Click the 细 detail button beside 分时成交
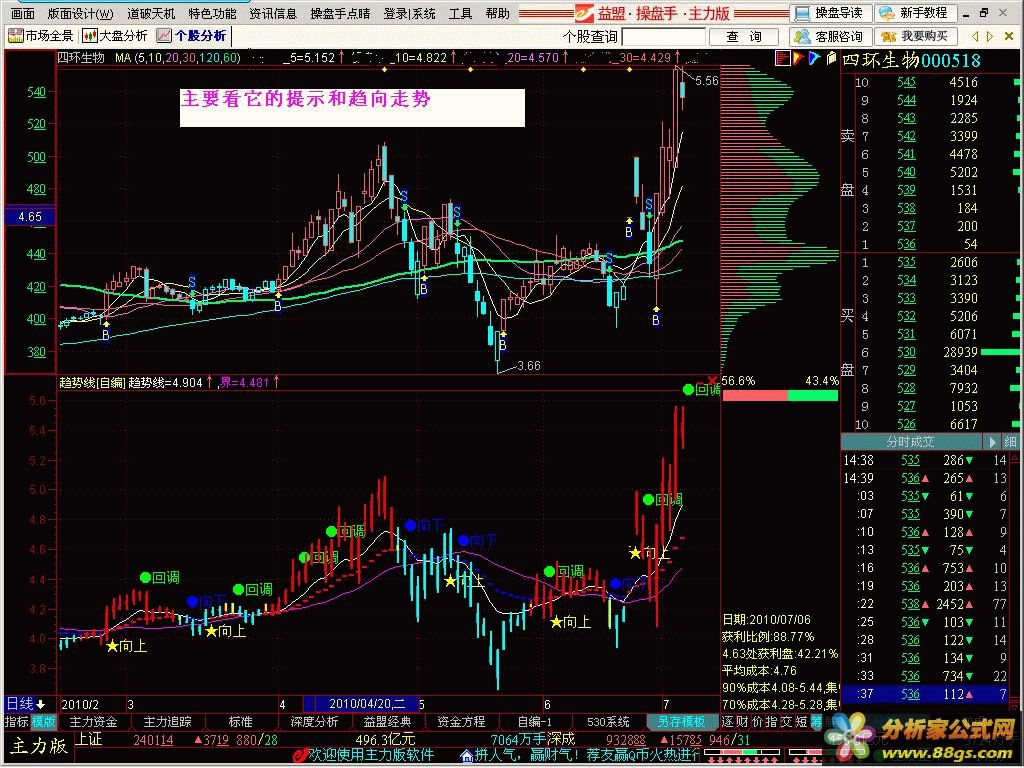The image size is (1024, 768). click(x=1010, y=442)
